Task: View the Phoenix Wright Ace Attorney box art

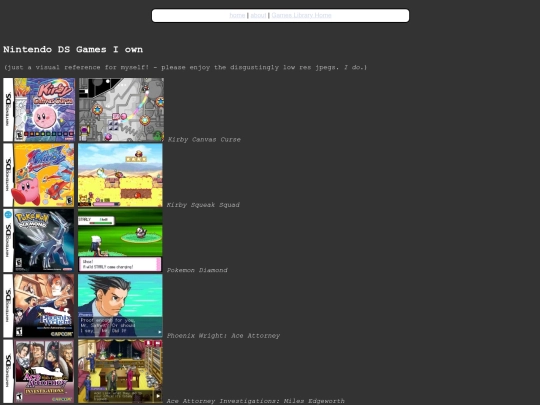Action: [x=39, y=306]
